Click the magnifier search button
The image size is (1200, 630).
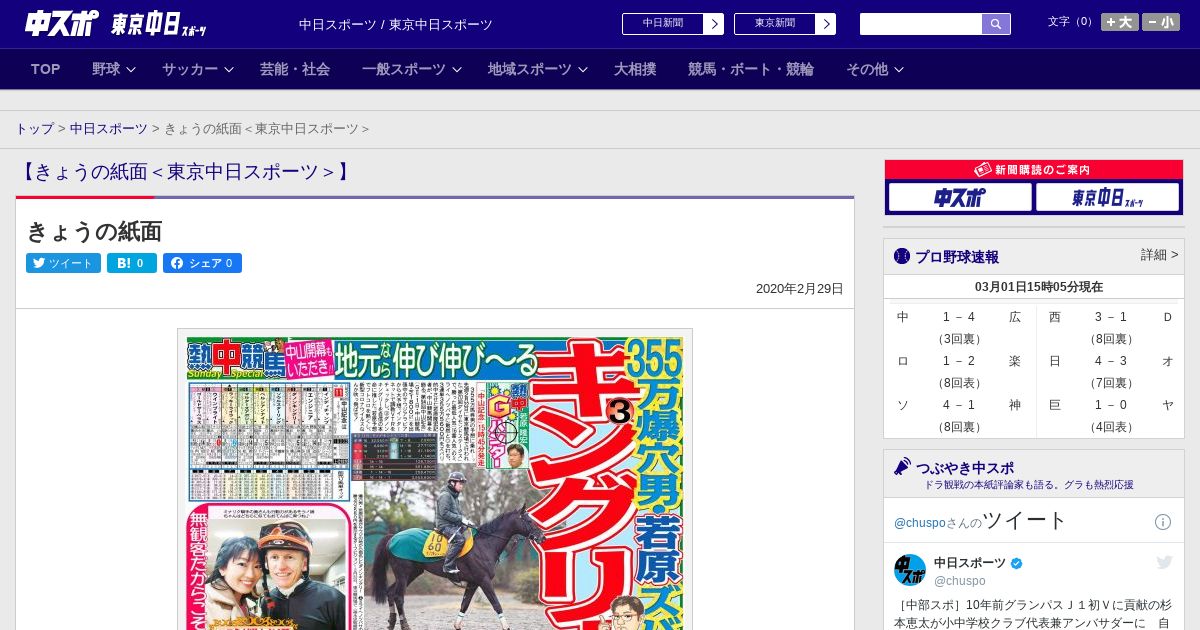(996, 24)
